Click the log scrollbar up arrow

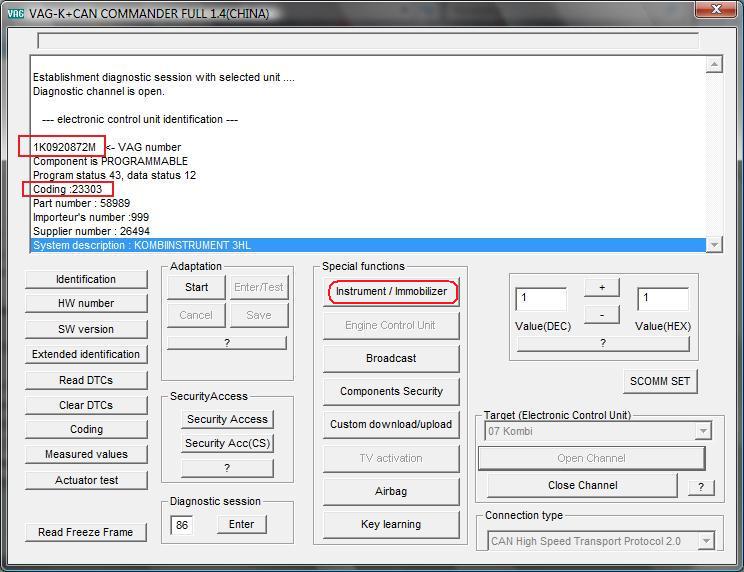[x=714, y=64]
